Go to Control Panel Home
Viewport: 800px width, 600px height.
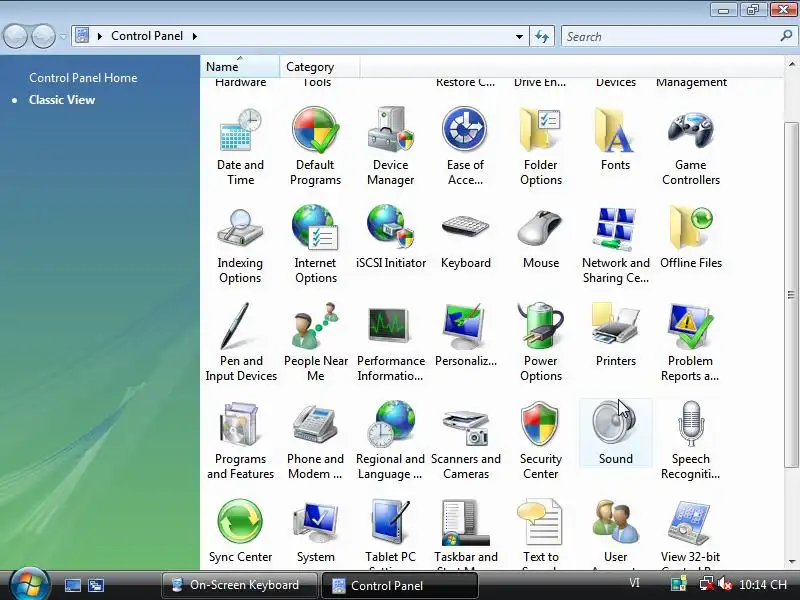pyautogui.click(x=83, y=78)
